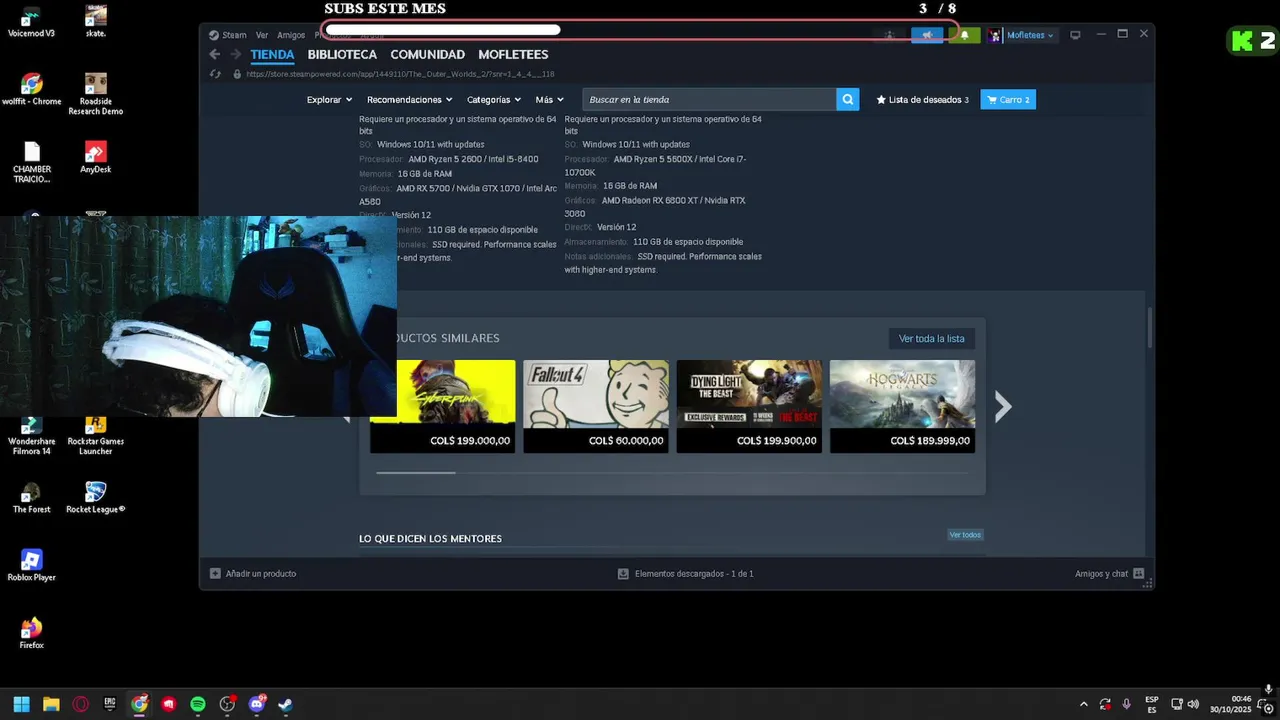
Task: Open the ESP language switcher
Action: pos(1152,704)
